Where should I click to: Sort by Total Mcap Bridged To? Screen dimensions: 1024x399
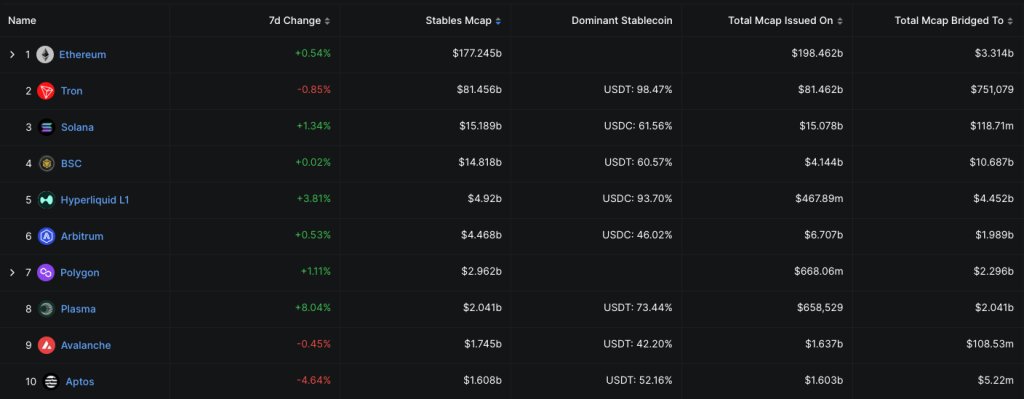(x=953, y=20)
